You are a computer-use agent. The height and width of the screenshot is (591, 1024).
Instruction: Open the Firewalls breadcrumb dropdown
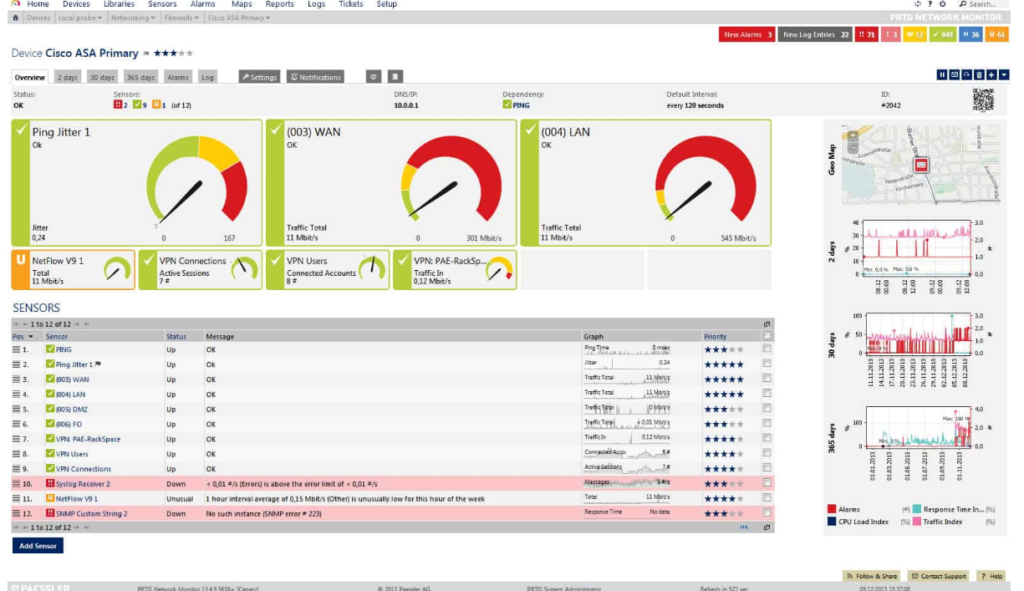pyautogui.click(x=179, y=18)
